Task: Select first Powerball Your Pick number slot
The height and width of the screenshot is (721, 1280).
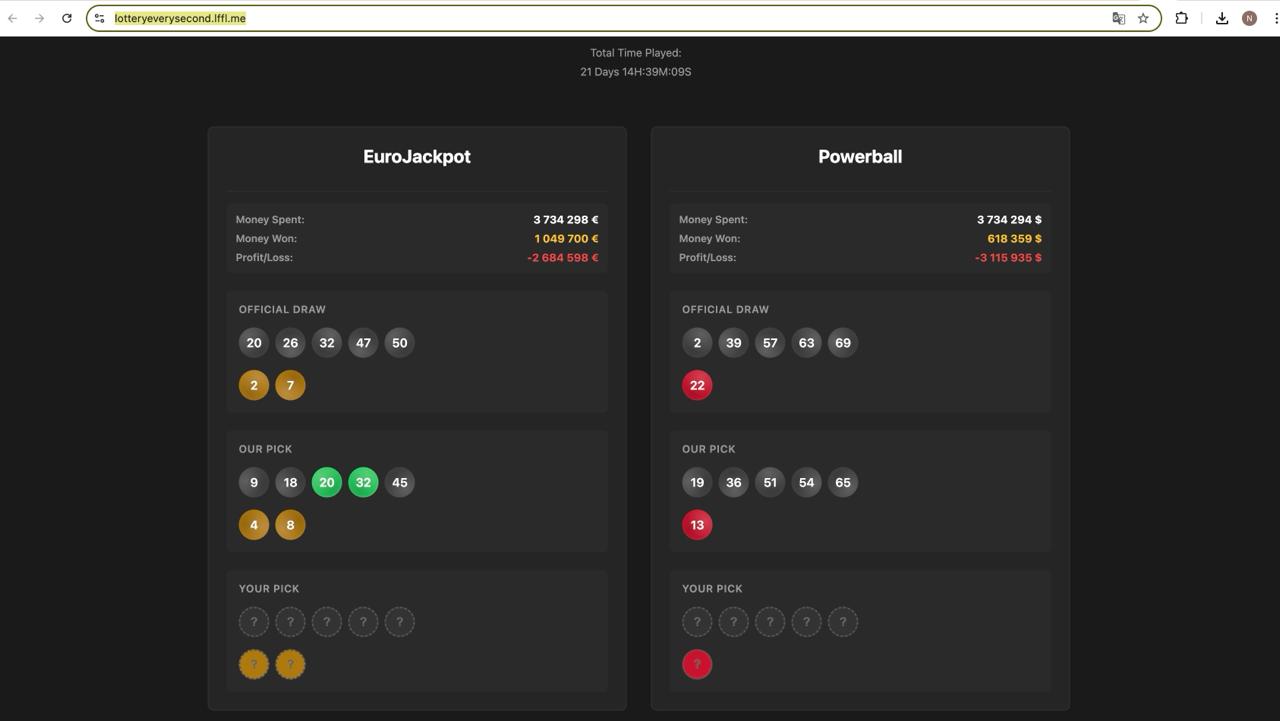Action: 697,622
